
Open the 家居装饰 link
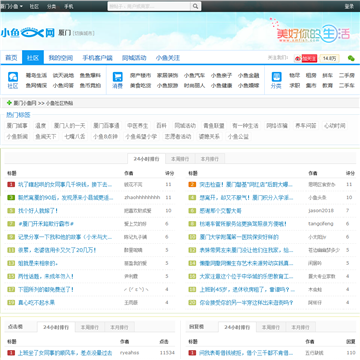tap(167, 75)
